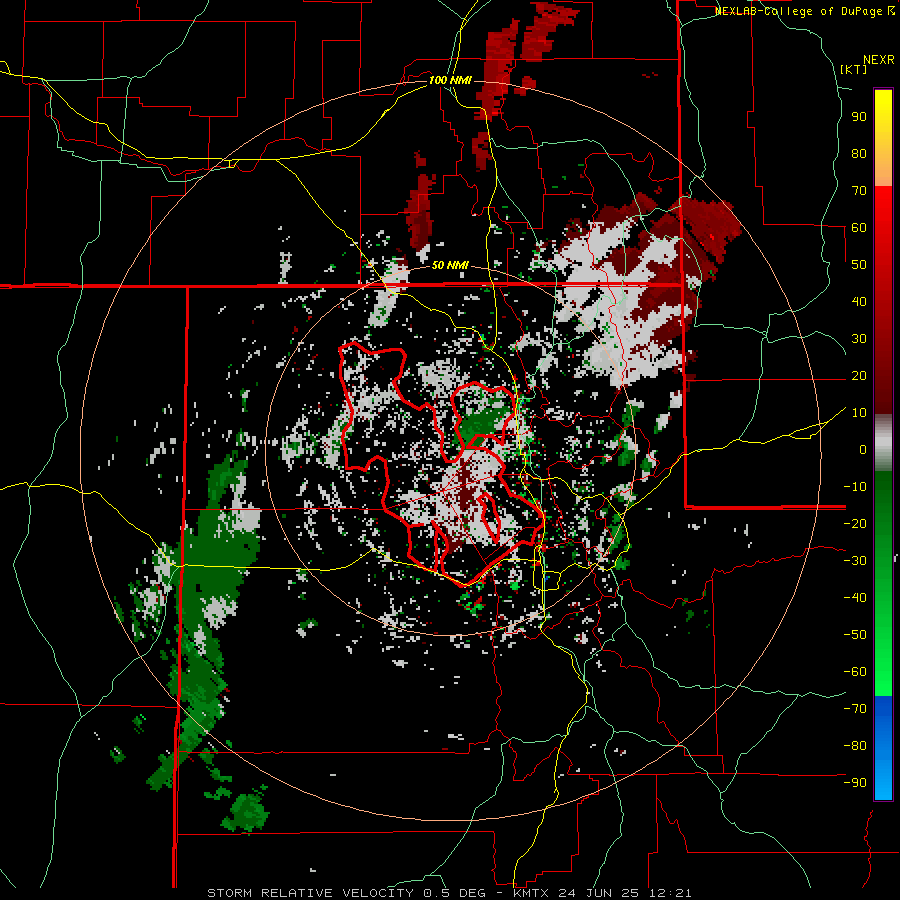
Task: Click the -10 value on the velocity scale
Action: coord(855,487)
